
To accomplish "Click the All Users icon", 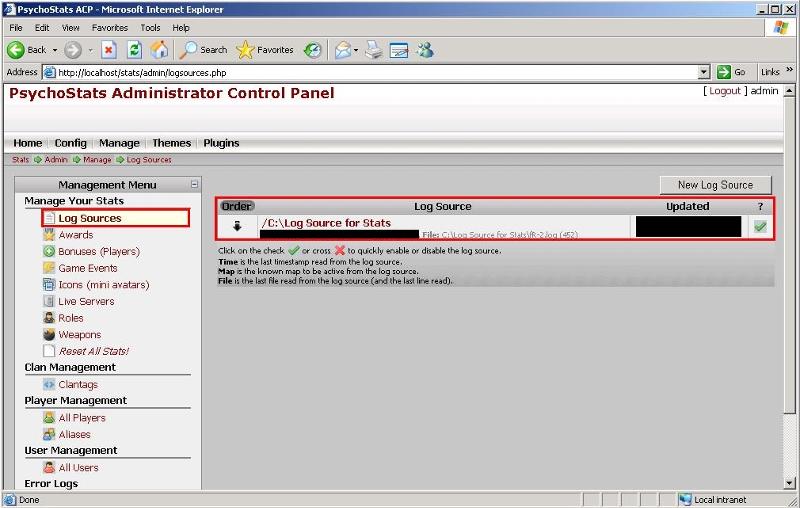I will pos(49,468).
